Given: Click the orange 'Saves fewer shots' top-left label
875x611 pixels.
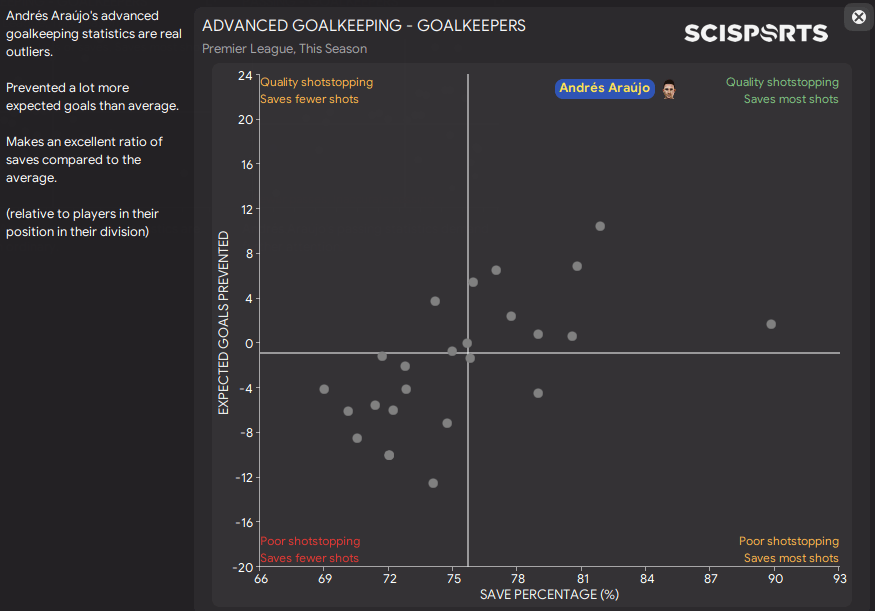Looking at the screenshot, I should coord(309,99).
